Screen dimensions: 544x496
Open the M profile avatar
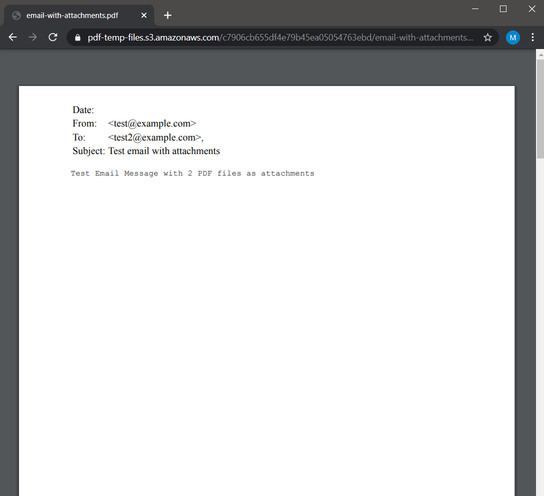(x=513, y=37)
